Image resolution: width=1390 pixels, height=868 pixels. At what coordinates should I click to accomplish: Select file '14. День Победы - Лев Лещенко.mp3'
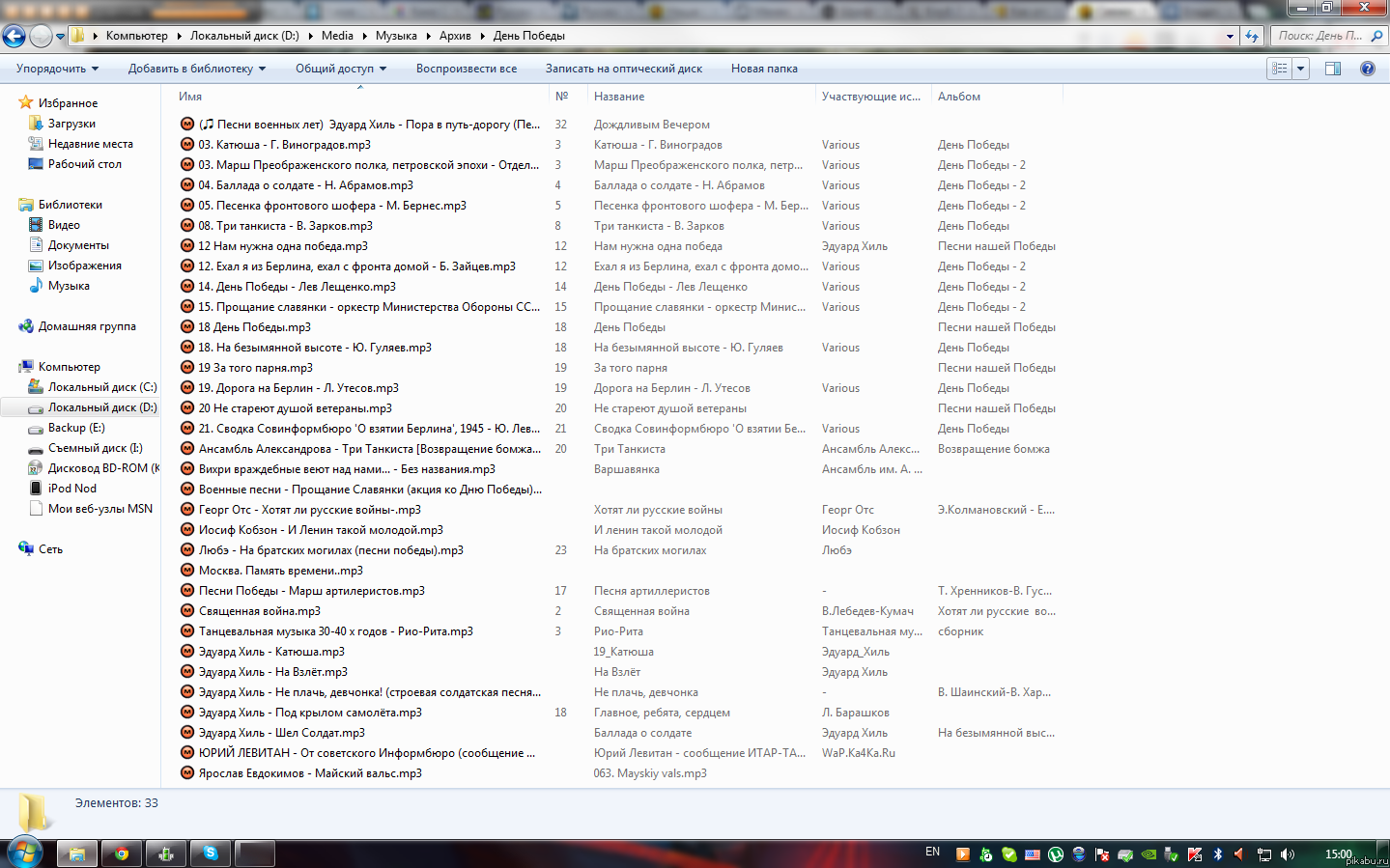coord(297,287)
